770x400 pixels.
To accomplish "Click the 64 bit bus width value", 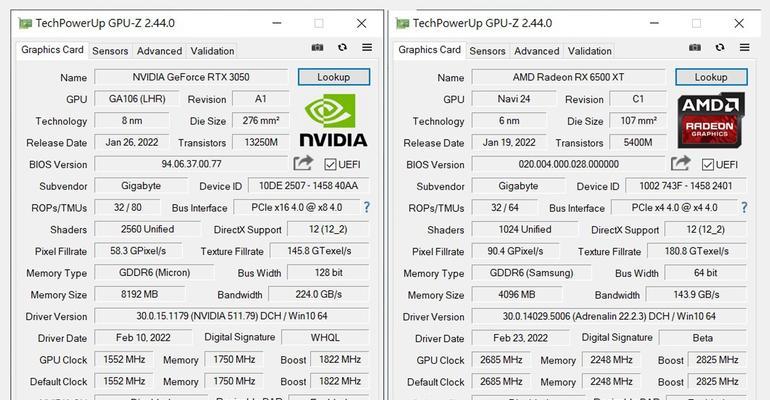I will click(706, 272).
